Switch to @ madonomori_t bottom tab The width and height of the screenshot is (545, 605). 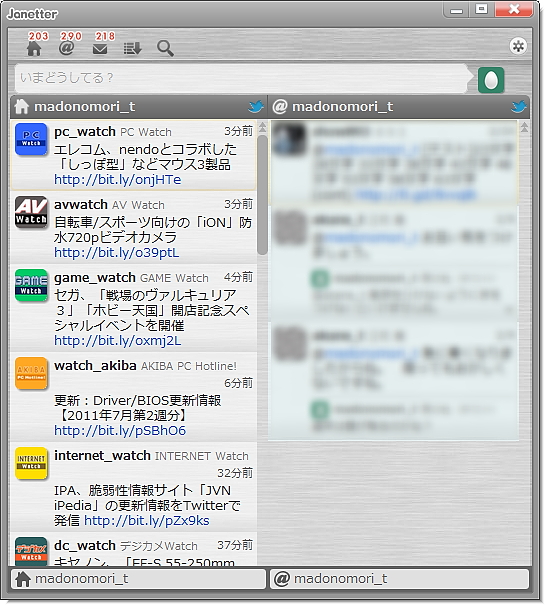(x=399, y=579)
